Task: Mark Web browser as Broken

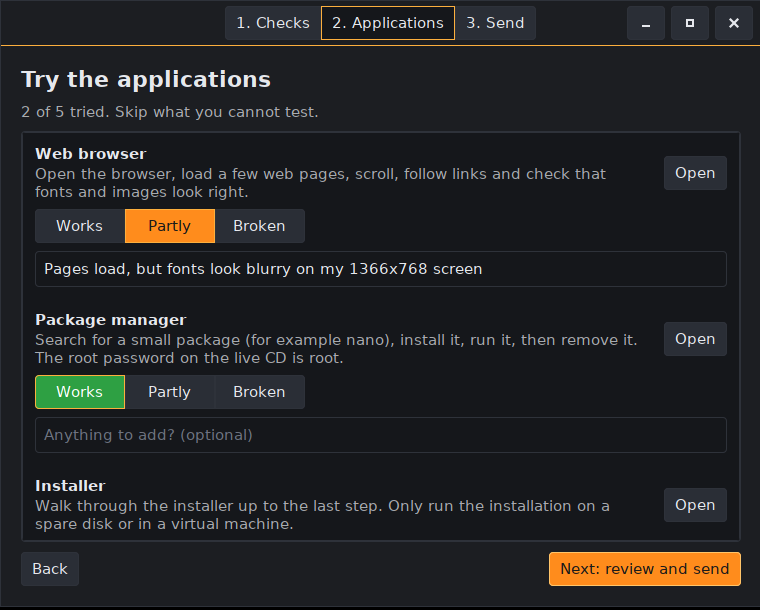Action: pos(259,226)
